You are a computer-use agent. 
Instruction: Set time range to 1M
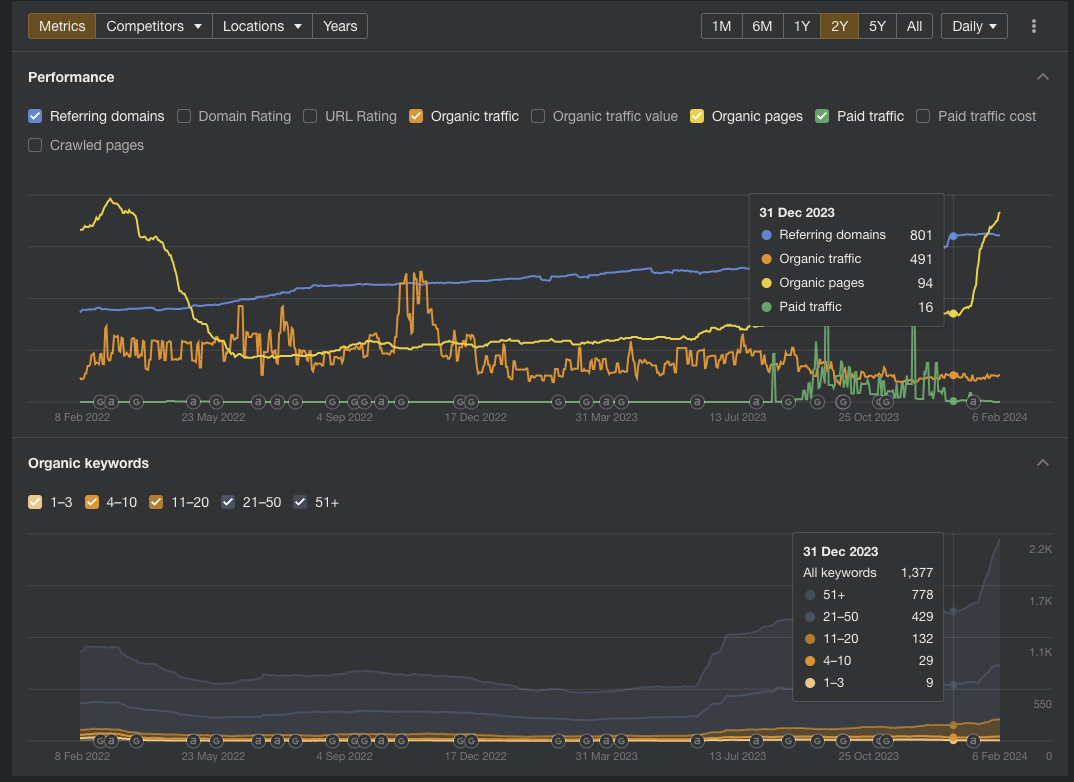(721, 26)
